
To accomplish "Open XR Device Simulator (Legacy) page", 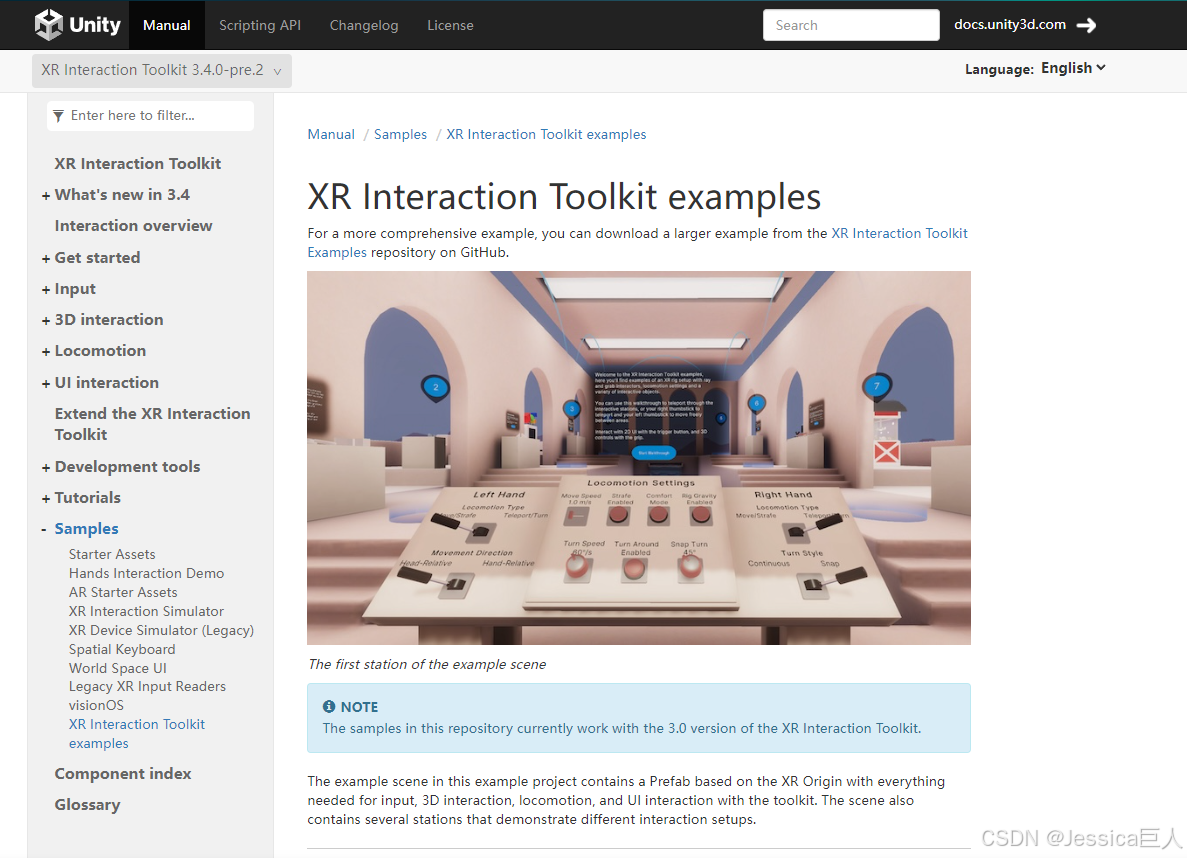I will click(161, 630).
